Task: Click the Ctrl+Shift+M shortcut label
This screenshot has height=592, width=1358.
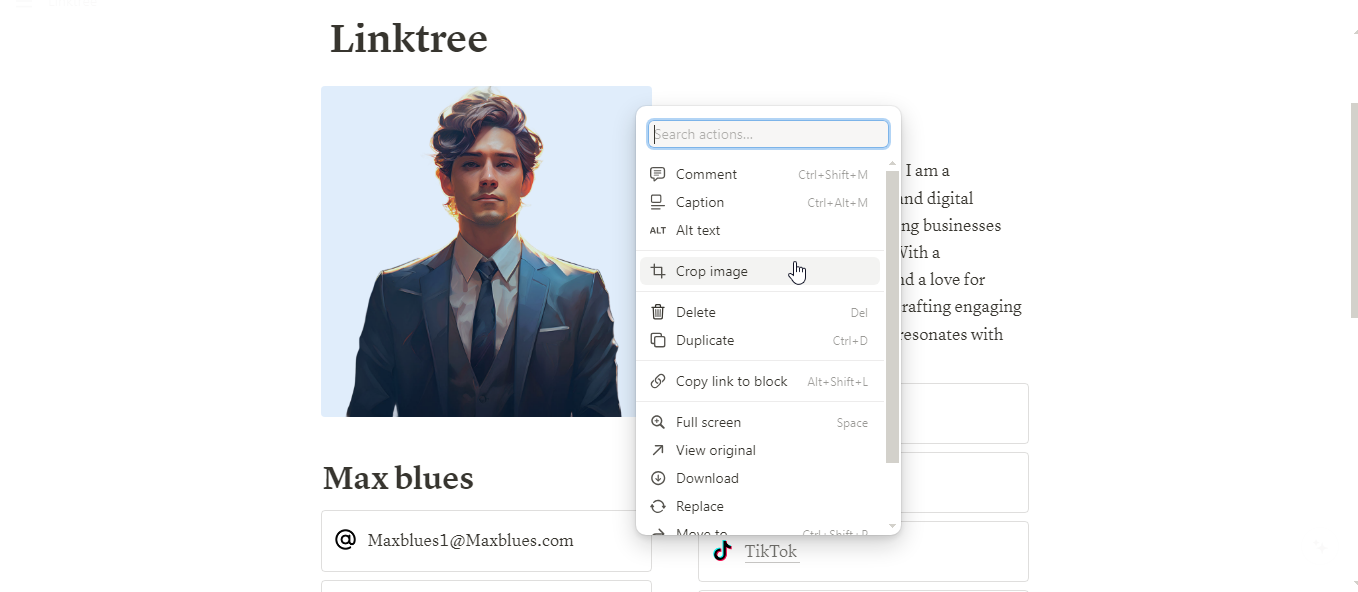Action: [833, 175]
